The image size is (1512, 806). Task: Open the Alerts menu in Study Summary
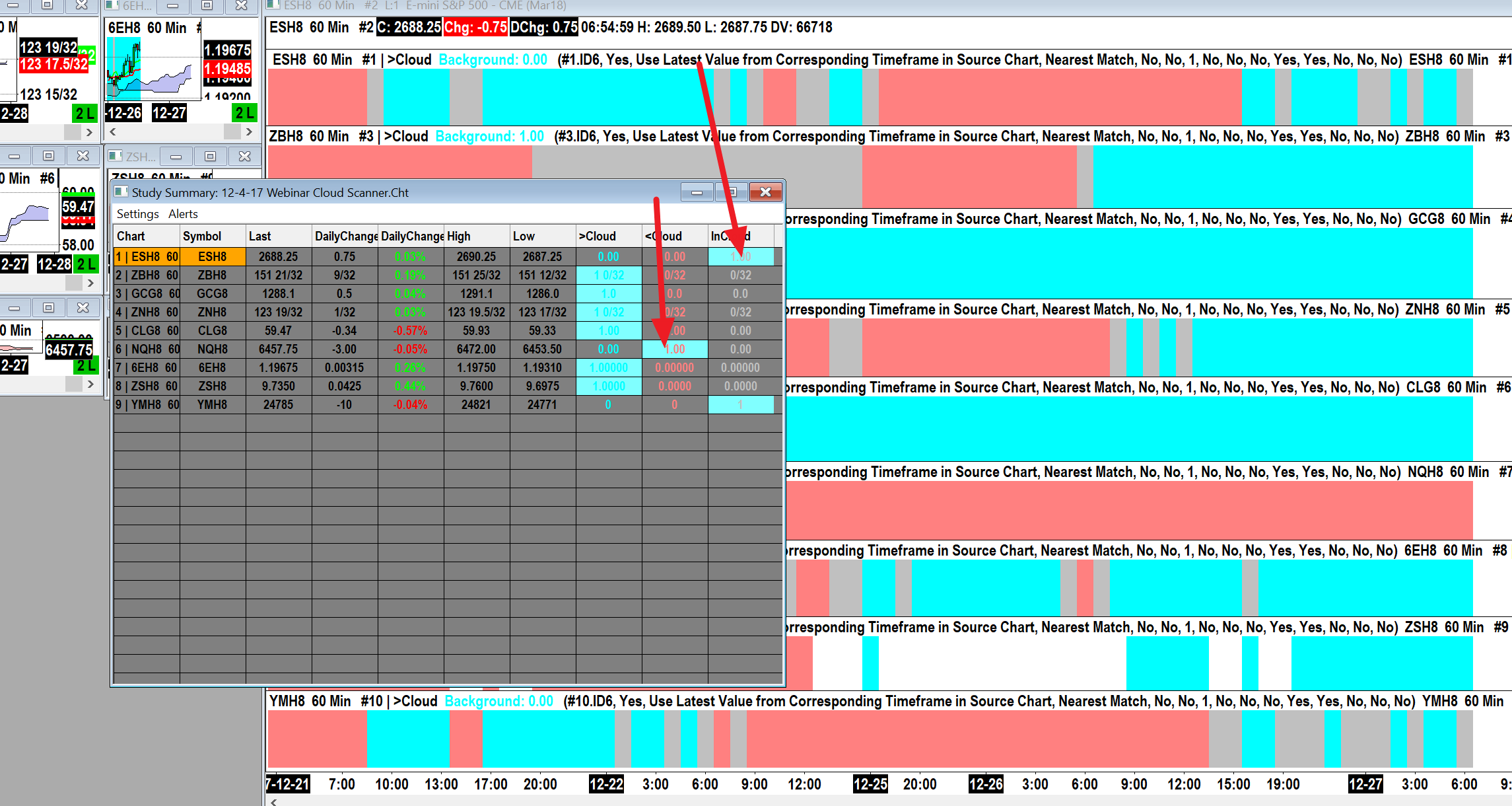[183, 214]
